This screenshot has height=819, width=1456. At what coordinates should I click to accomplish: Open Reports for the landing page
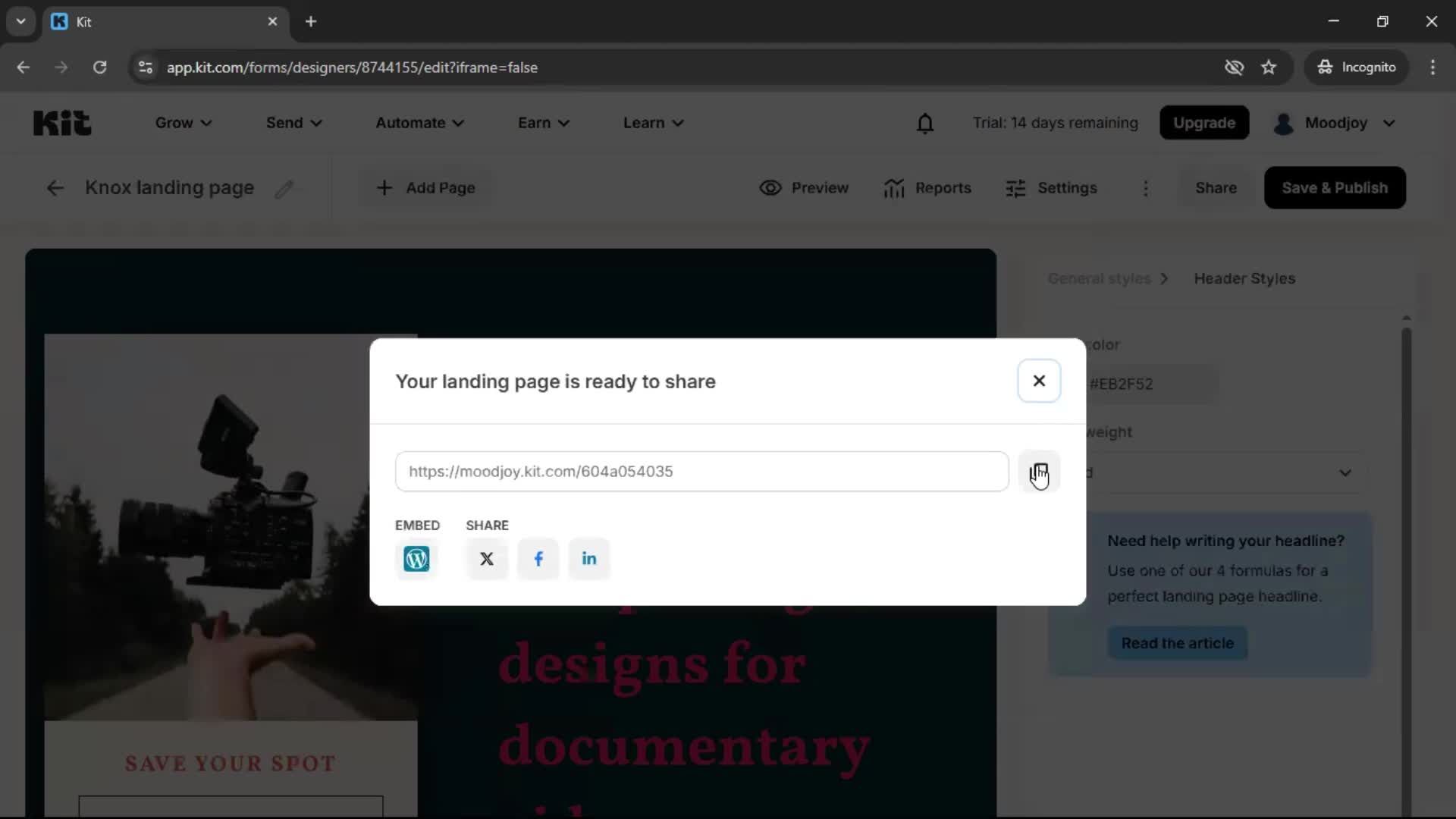click(x=927, y=187)
